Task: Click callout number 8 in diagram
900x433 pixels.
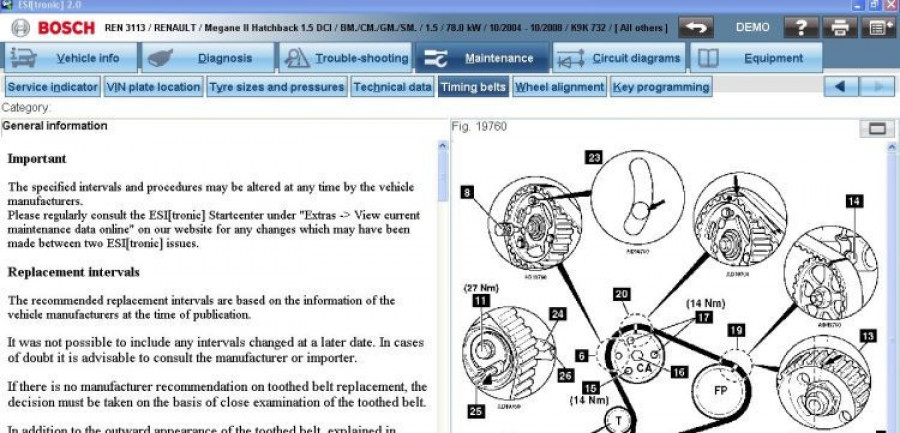Action: 467,193
